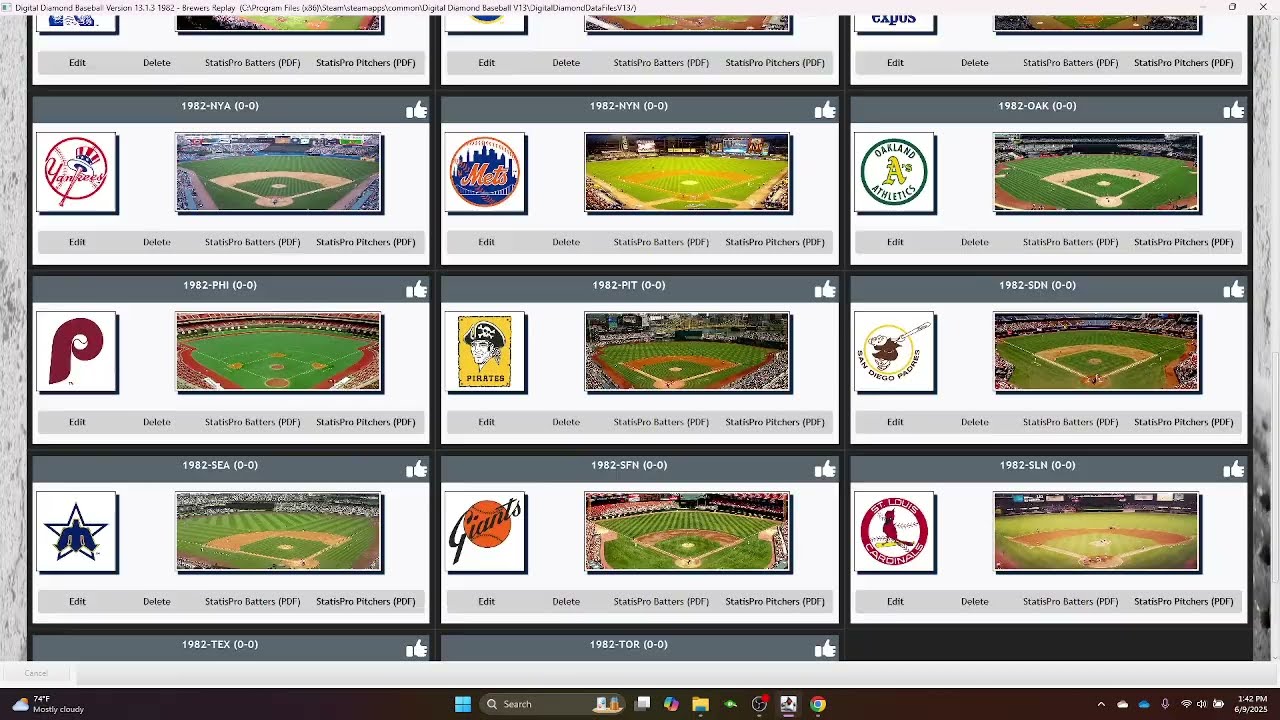The image size is (1280, 720).
Task: Select the Oakland Athletics team logo
Action: tap(894, 173)
